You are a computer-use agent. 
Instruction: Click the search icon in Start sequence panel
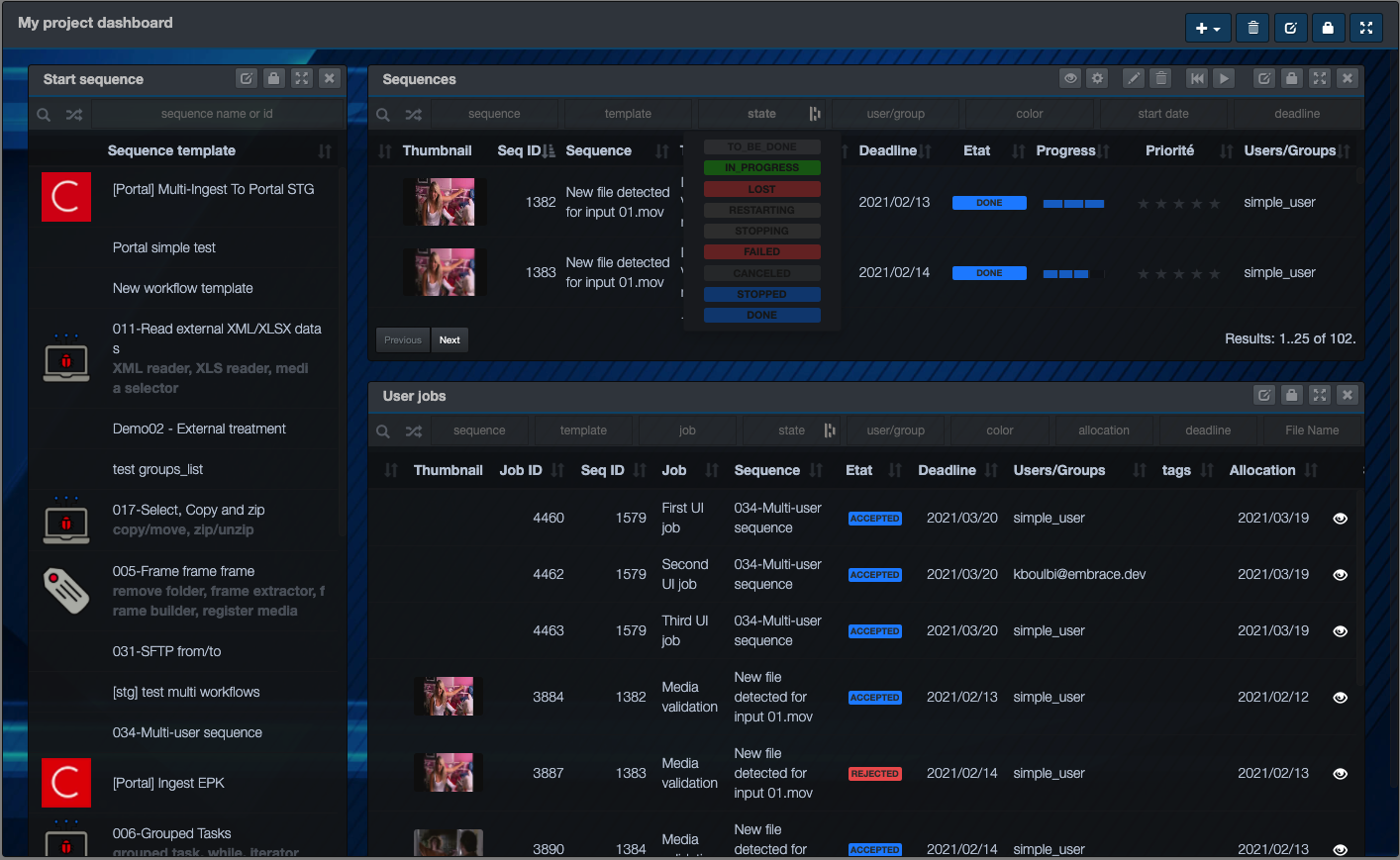tap(44, 115)
